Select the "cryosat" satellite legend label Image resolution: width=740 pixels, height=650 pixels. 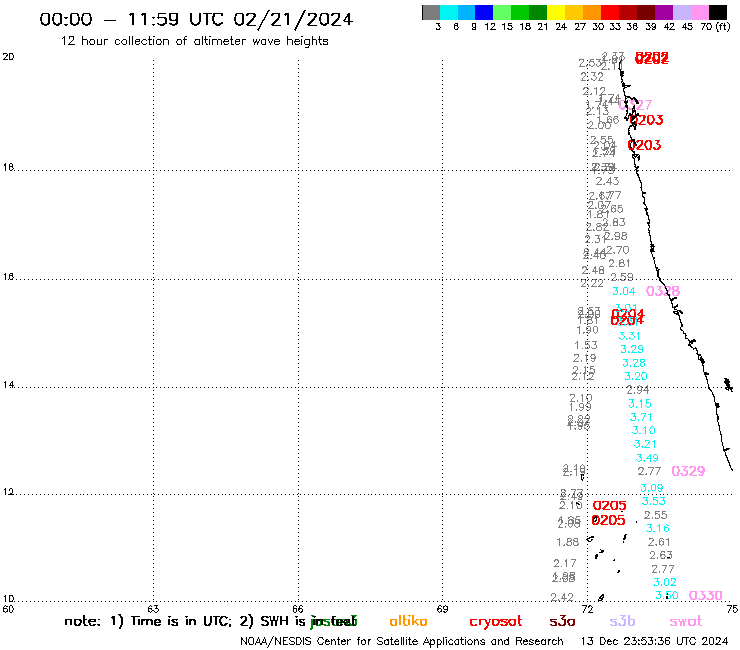496,622
